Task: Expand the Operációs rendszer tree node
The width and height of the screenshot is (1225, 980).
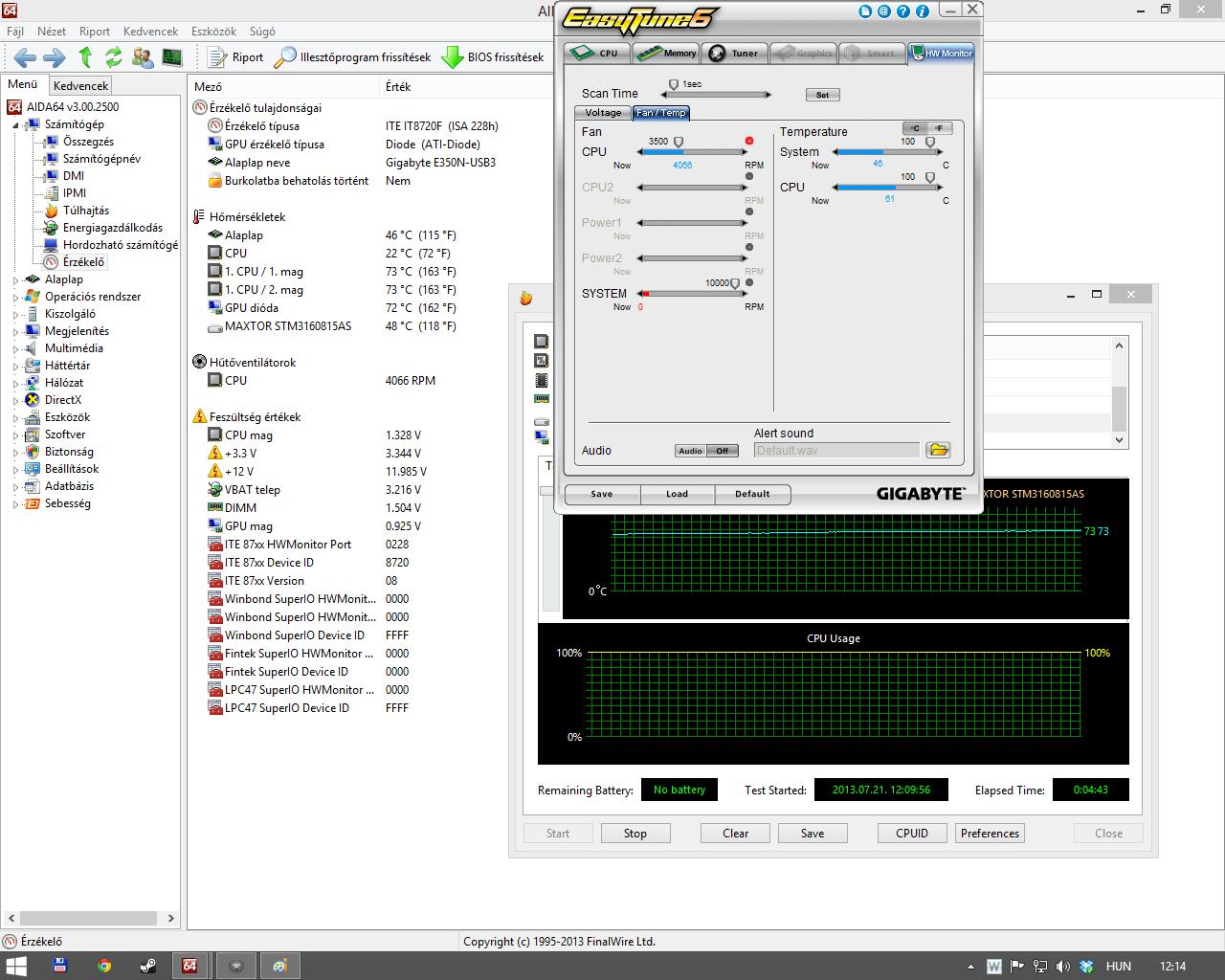Action: coord(16,298)
